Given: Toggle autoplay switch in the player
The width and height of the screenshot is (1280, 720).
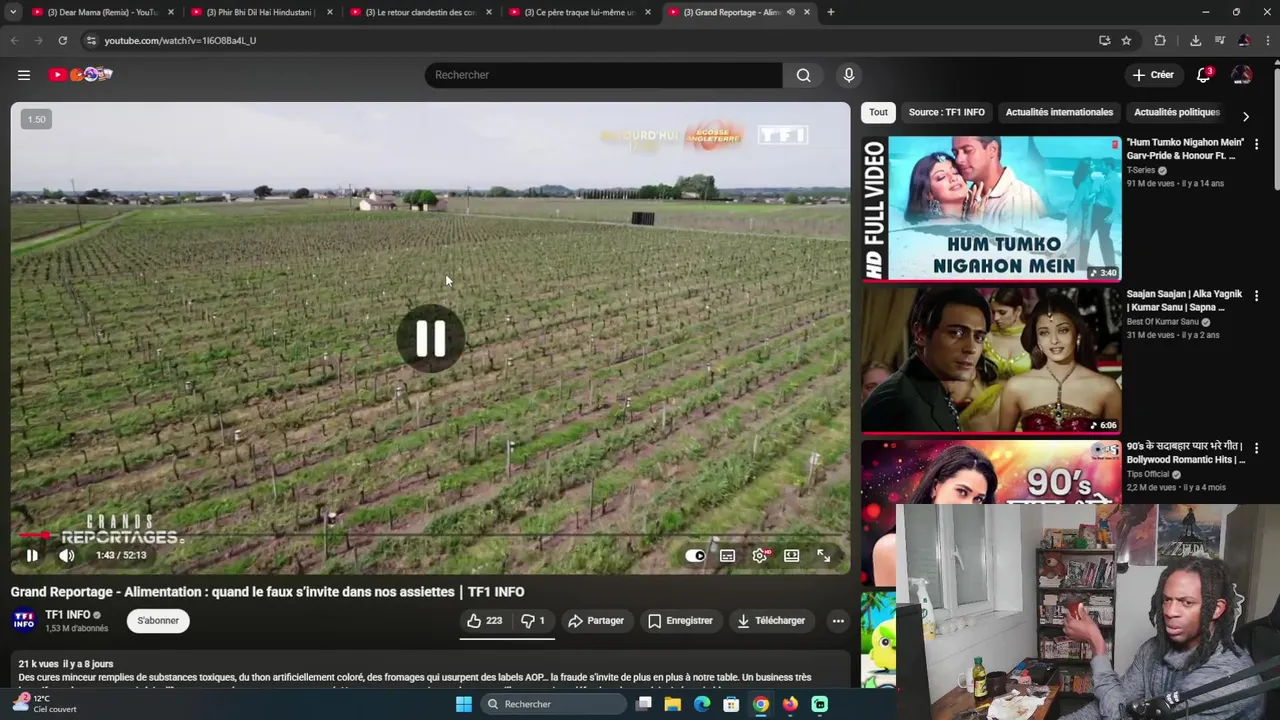Looking at the screenshot, I should (695, 556).
